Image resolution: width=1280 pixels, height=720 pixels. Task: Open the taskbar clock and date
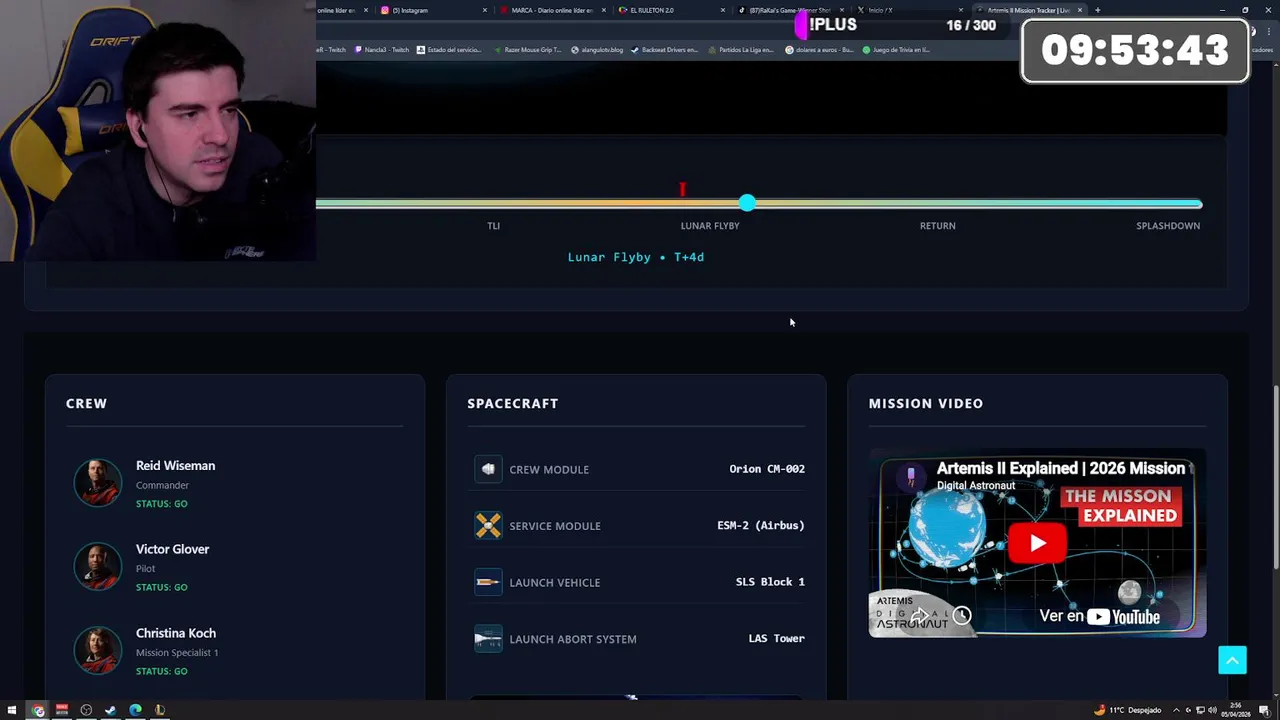click(1234, 710)
